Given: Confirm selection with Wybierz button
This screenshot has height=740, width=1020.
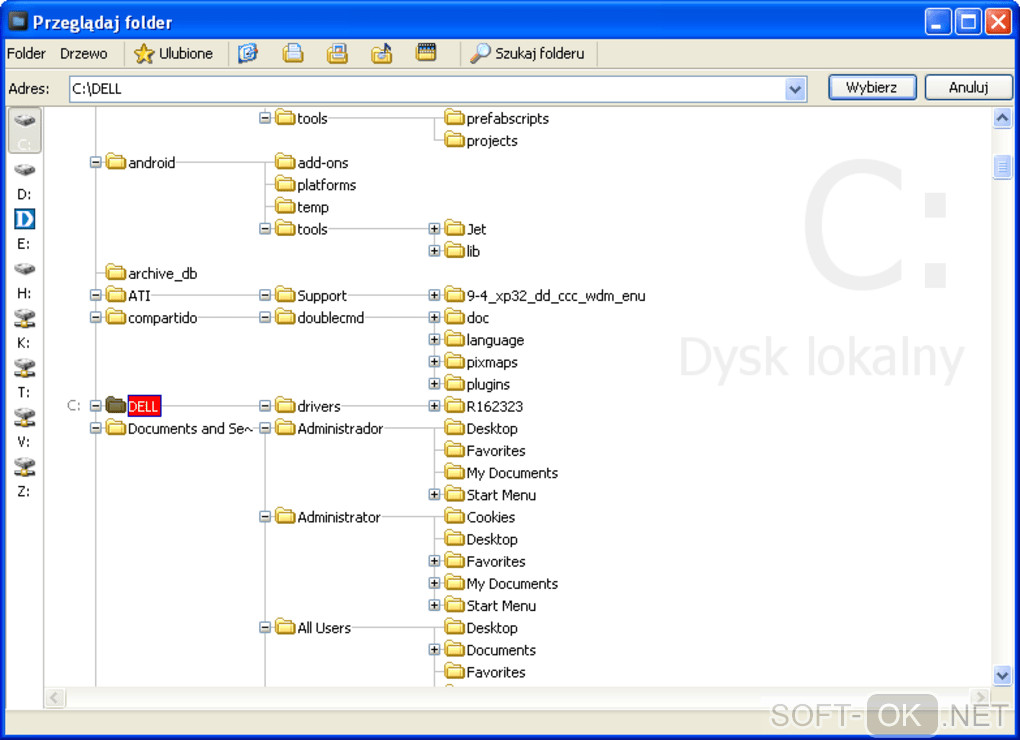Looking at the screenshot, I should pos(872,87).
